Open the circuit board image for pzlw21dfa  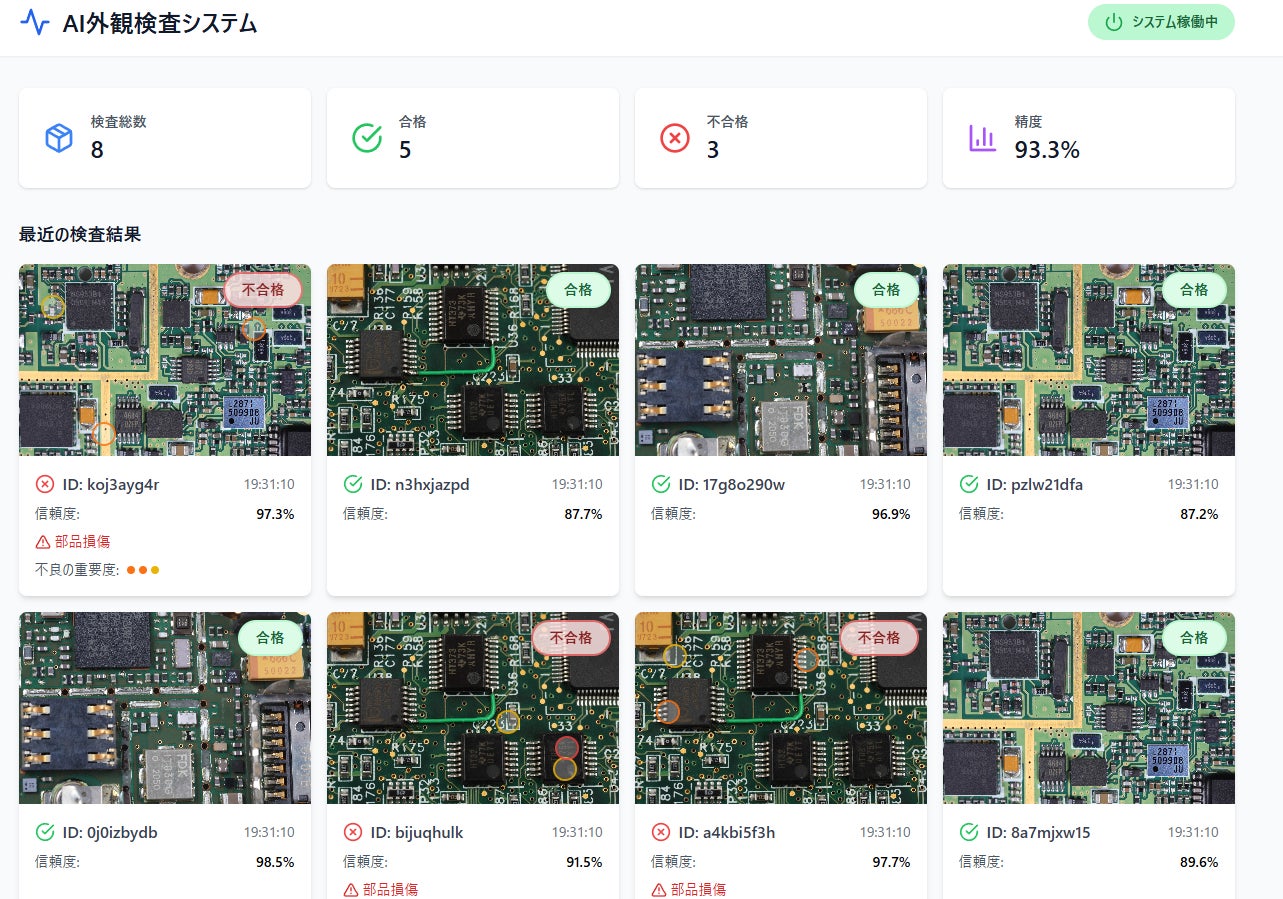(x=1089, y=360)
